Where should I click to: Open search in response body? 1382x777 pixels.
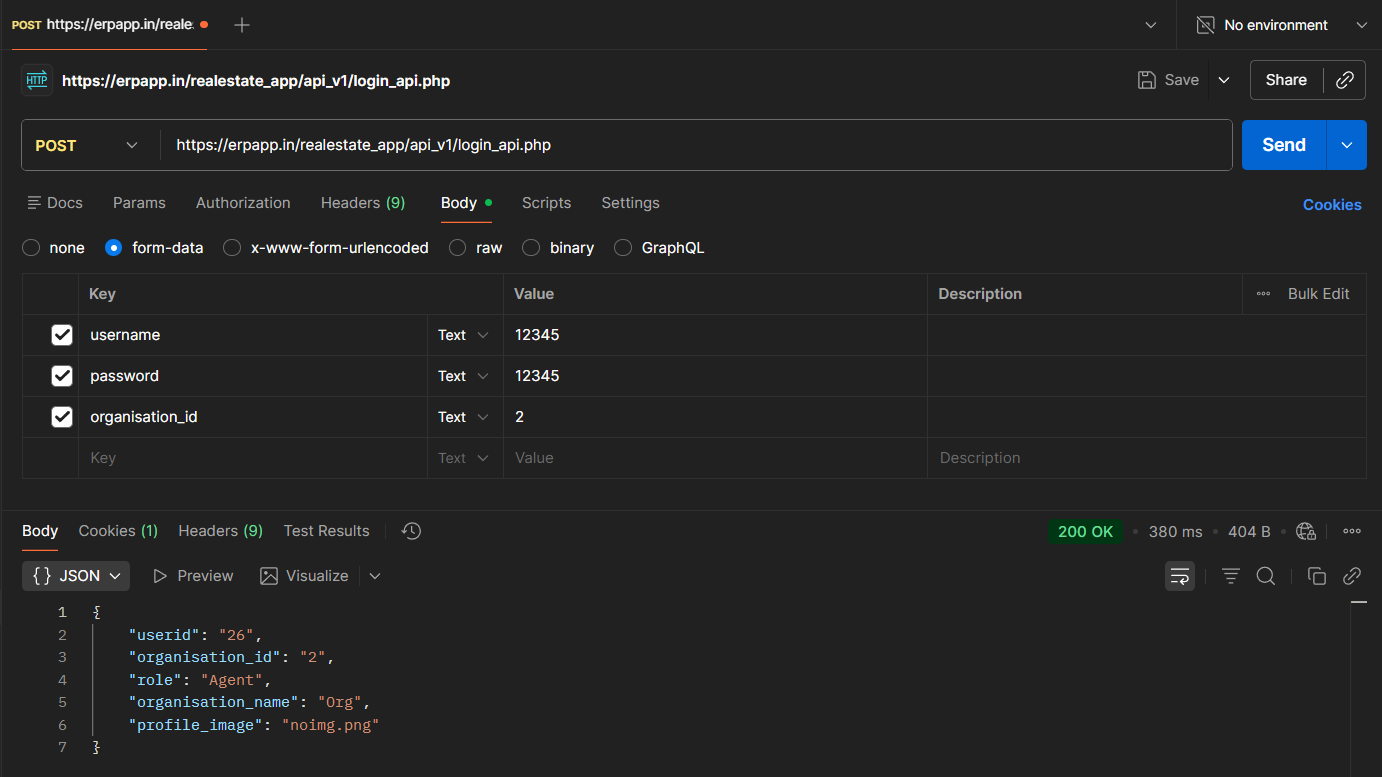pos(1265,576)
